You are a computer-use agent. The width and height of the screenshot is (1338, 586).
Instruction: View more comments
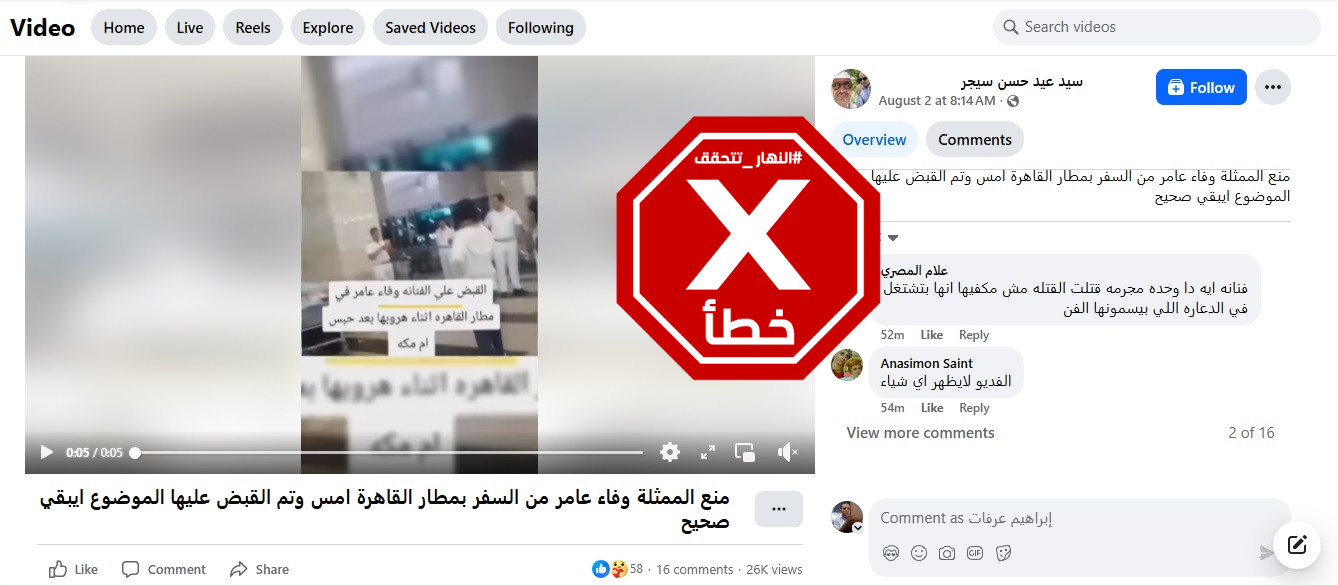tap(920, 433)
